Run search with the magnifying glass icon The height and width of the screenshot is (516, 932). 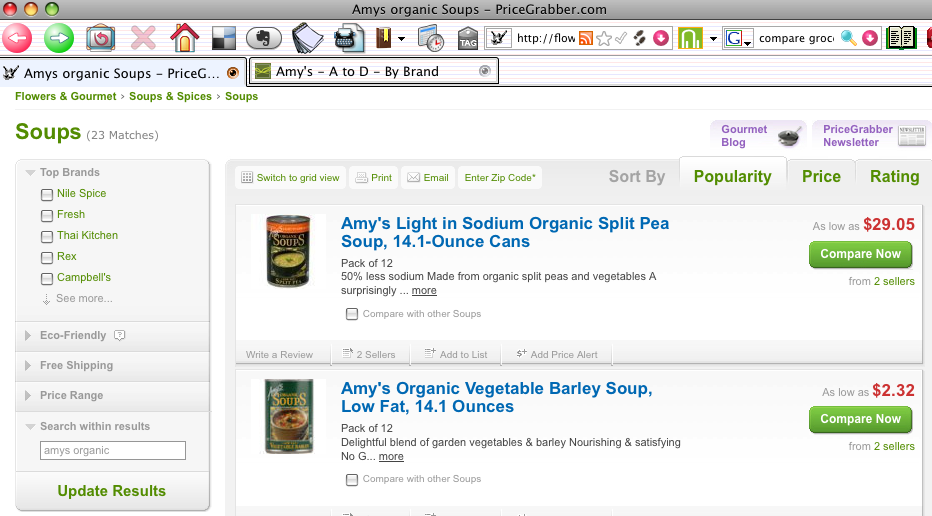point(849,39)
